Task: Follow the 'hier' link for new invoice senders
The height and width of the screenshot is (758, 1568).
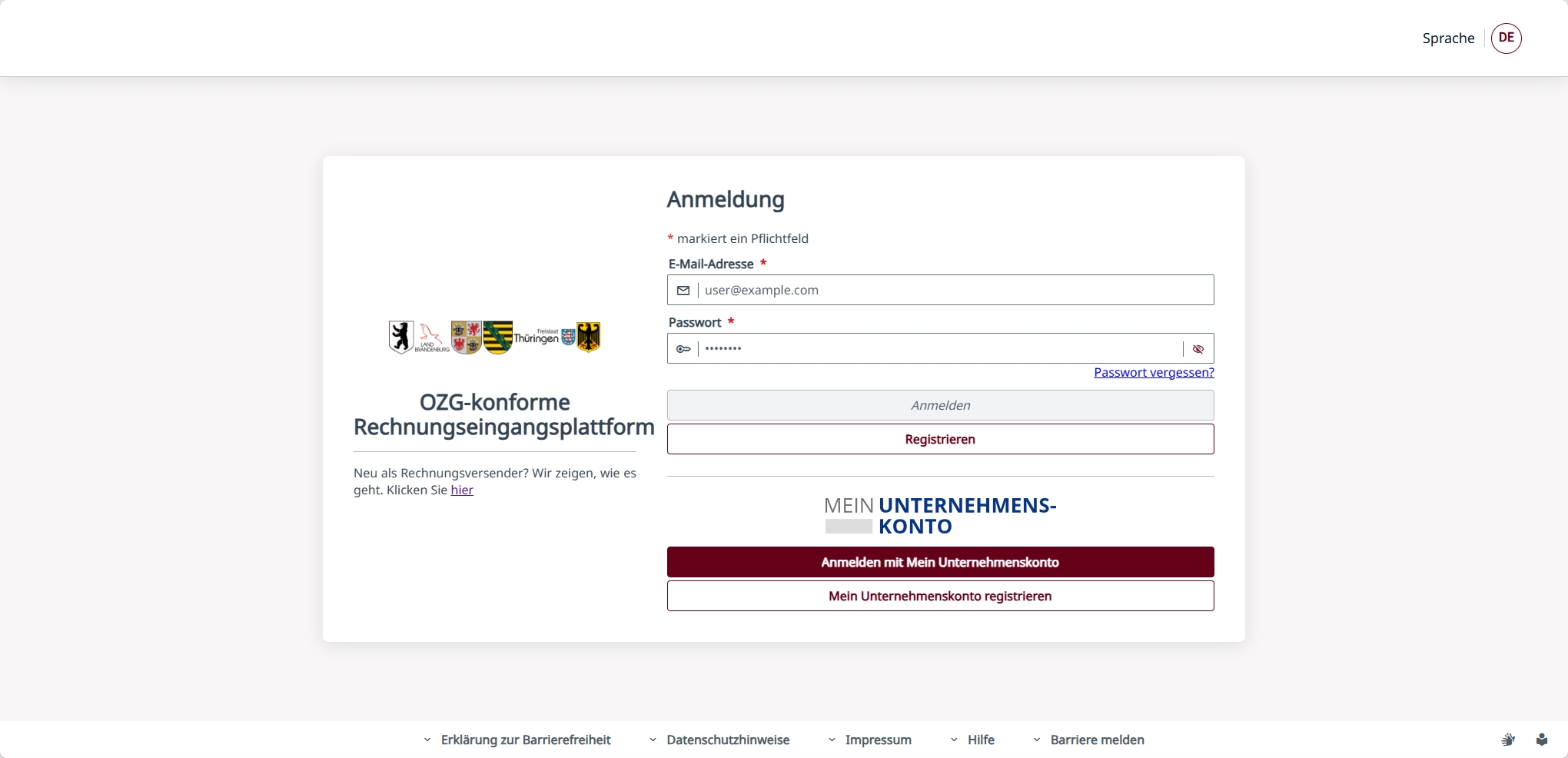Action: 462,490
